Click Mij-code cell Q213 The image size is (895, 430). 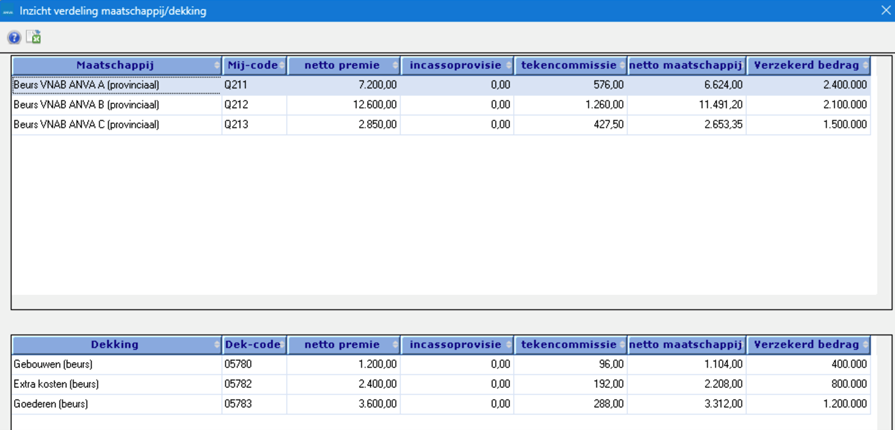(255, 125)
